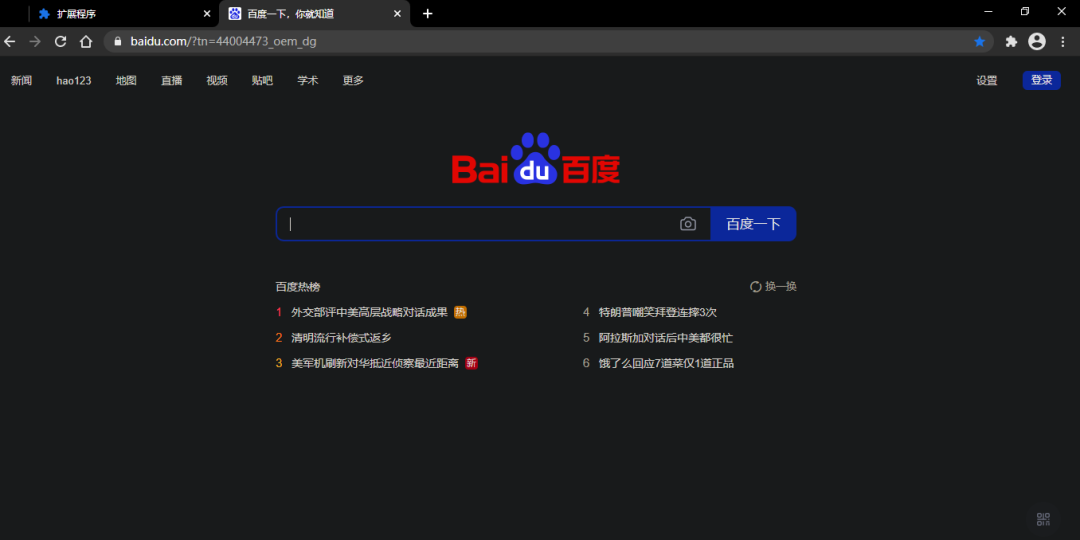
Task: Open Chrome three-dot menu
Action: click(x=1062, y=41)
